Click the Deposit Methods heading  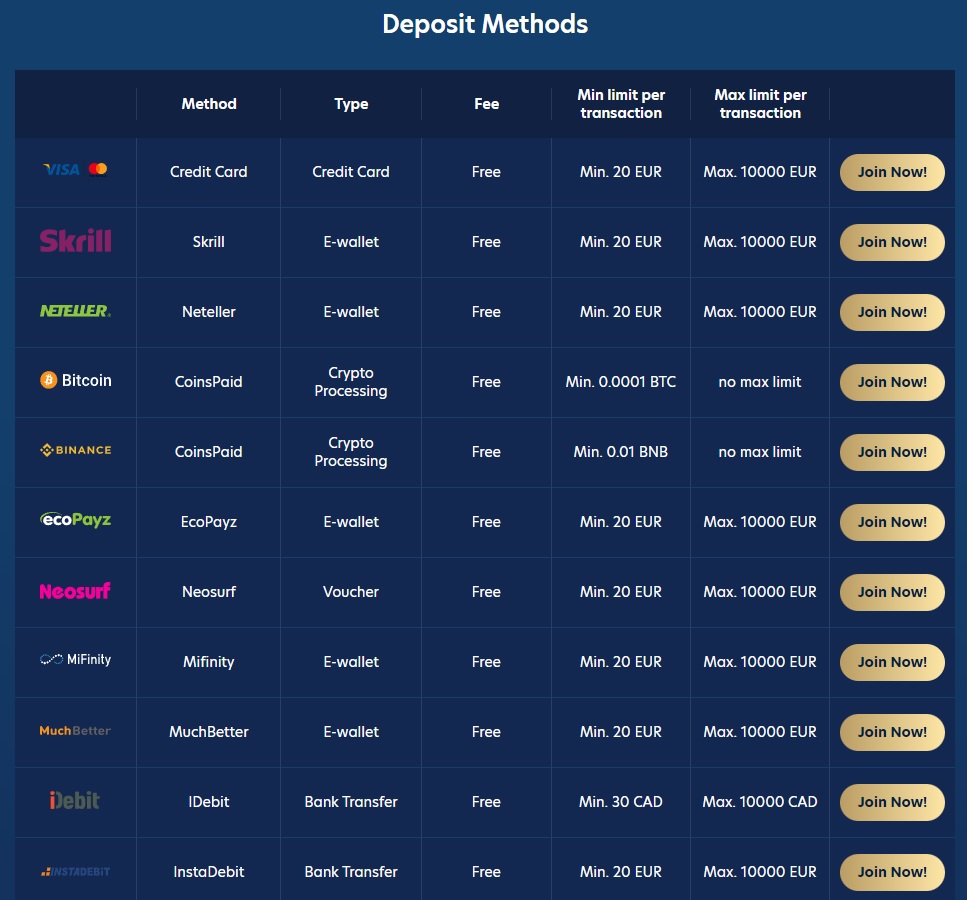coord(485,24)
